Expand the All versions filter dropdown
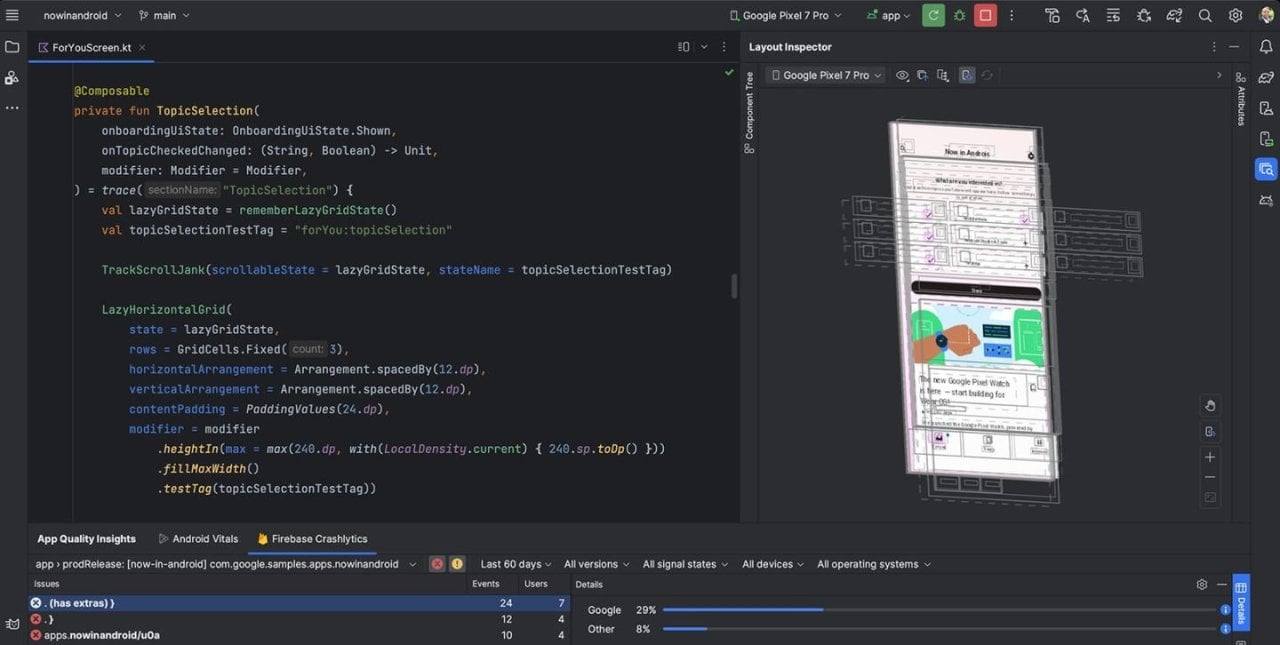The height and width of the screenshot is (645, 1280). (597, 564)
